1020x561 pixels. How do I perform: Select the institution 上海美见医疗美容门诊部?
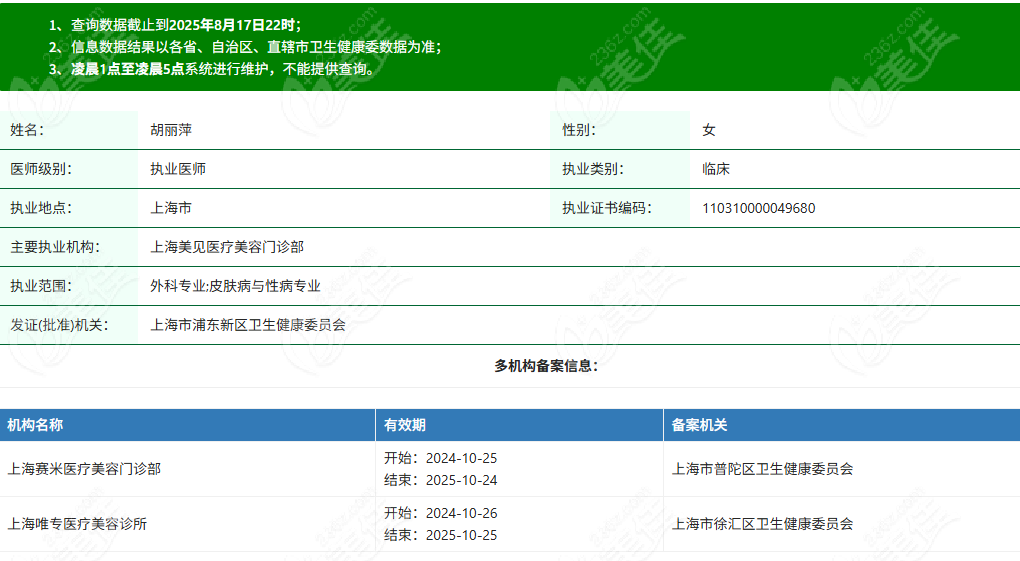(x=227, y=247)
